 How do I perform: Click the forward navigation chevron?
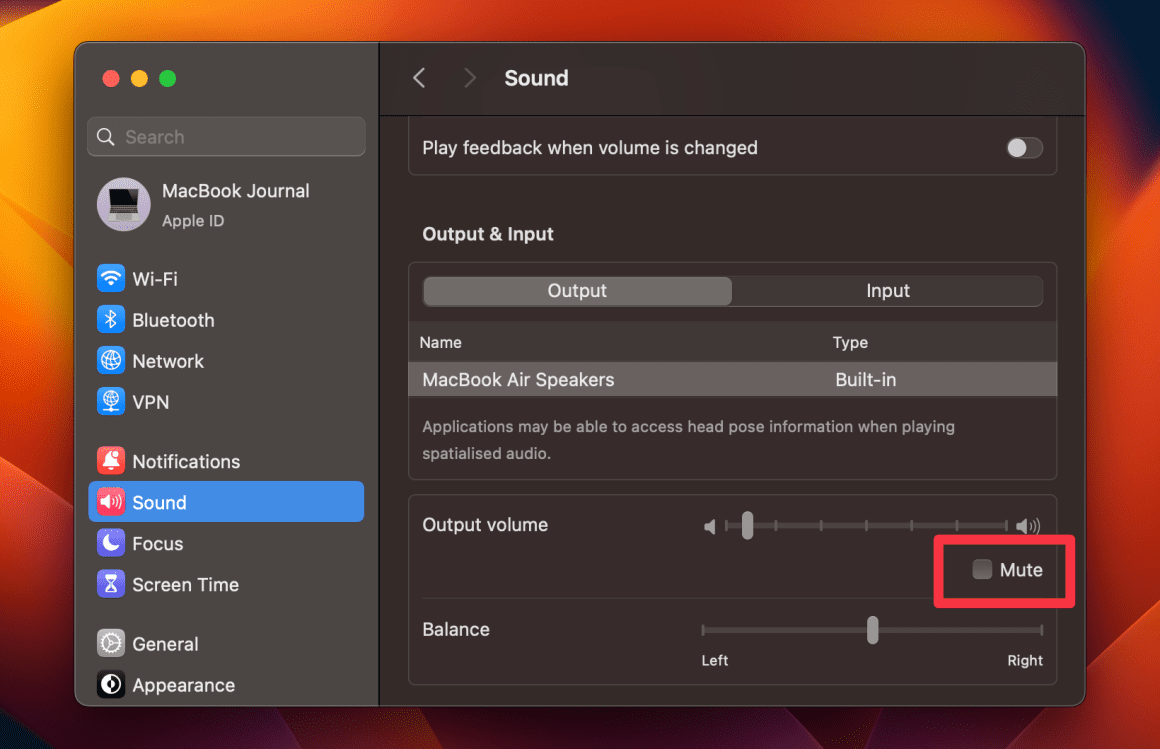pyautogui.click(x=468, y=77)
